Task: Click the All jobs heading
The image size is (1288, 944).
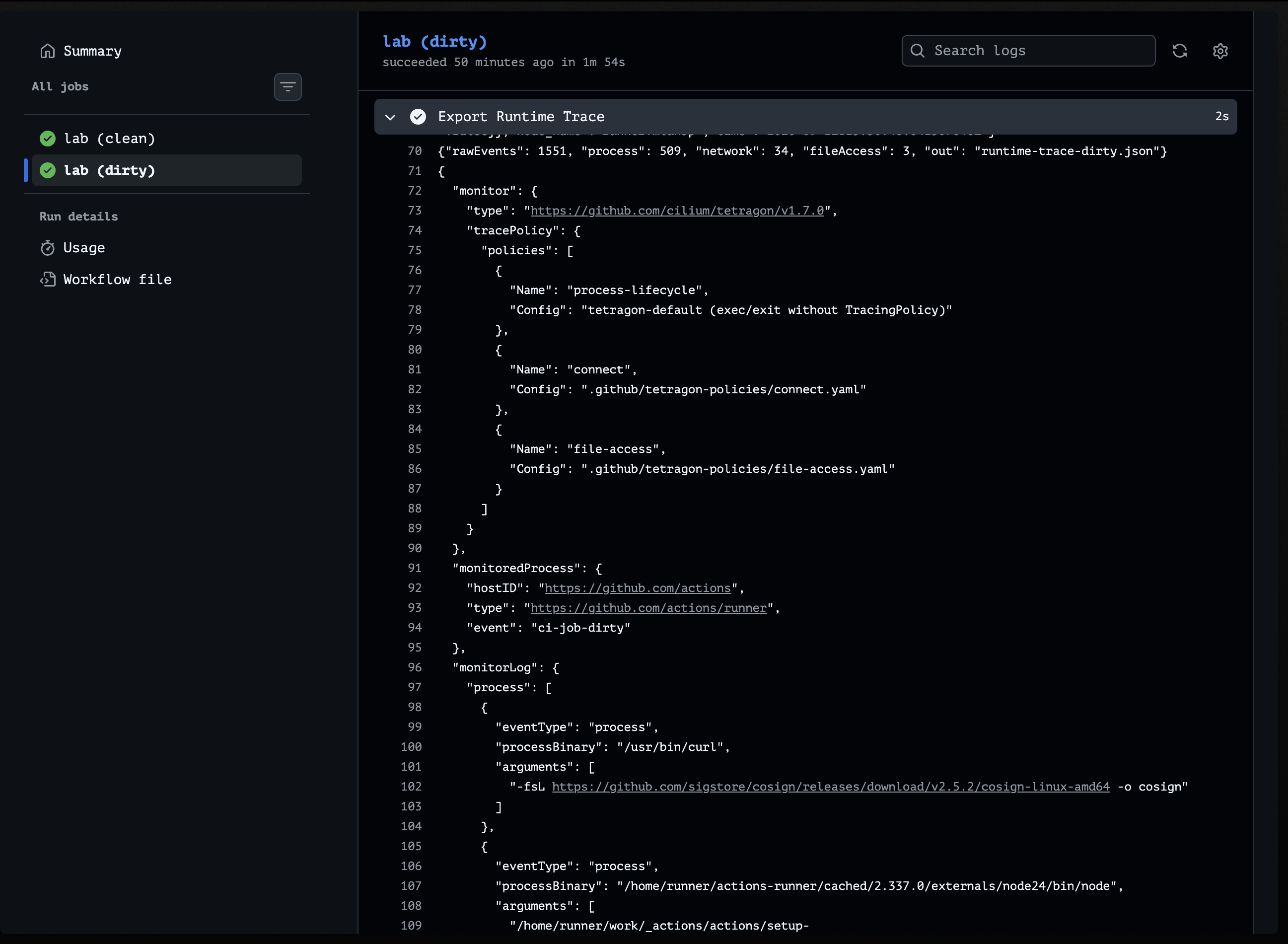Action: [60, 87]
